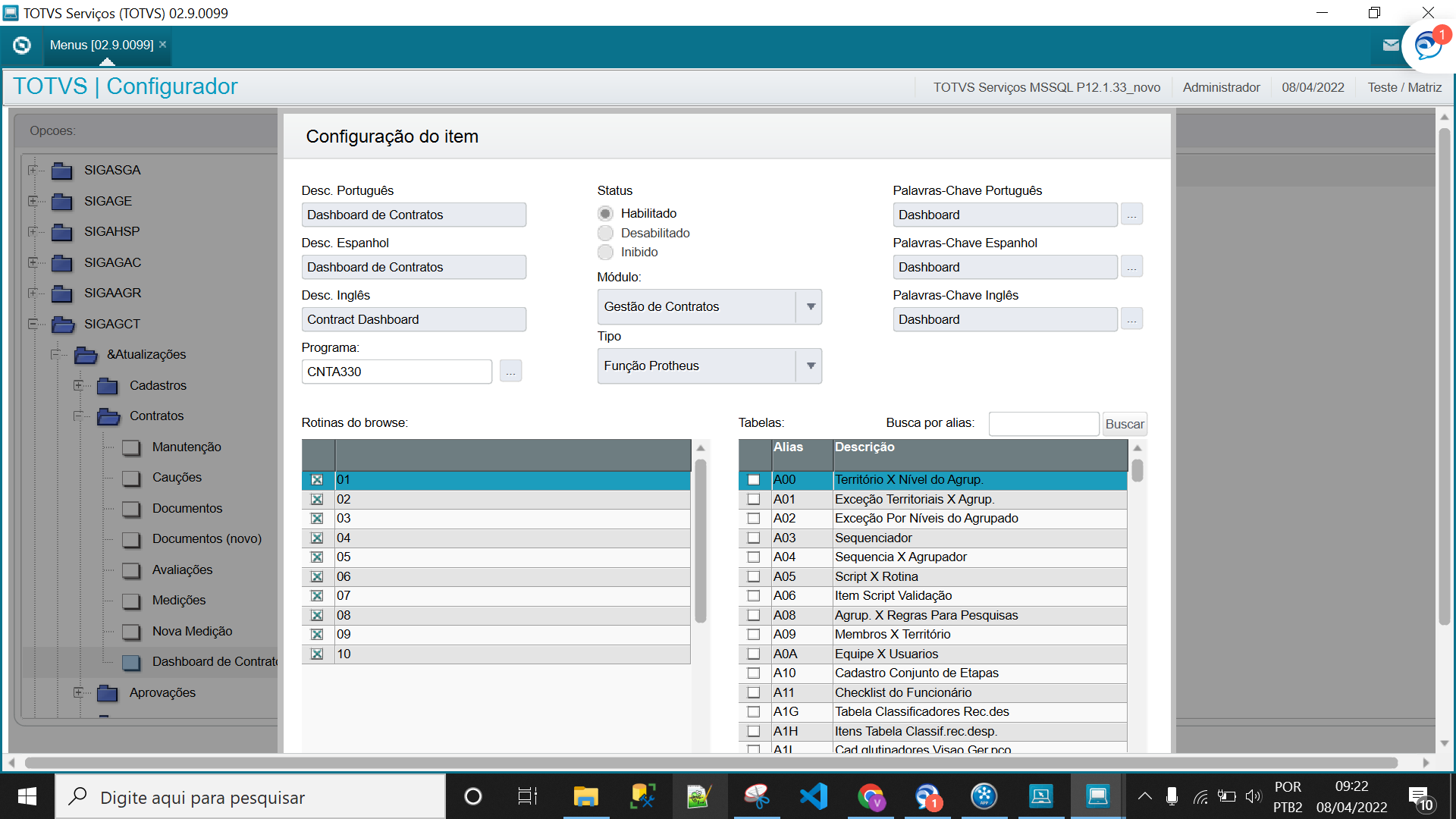
Task: Click the Buscar button
Action: 1125,425
